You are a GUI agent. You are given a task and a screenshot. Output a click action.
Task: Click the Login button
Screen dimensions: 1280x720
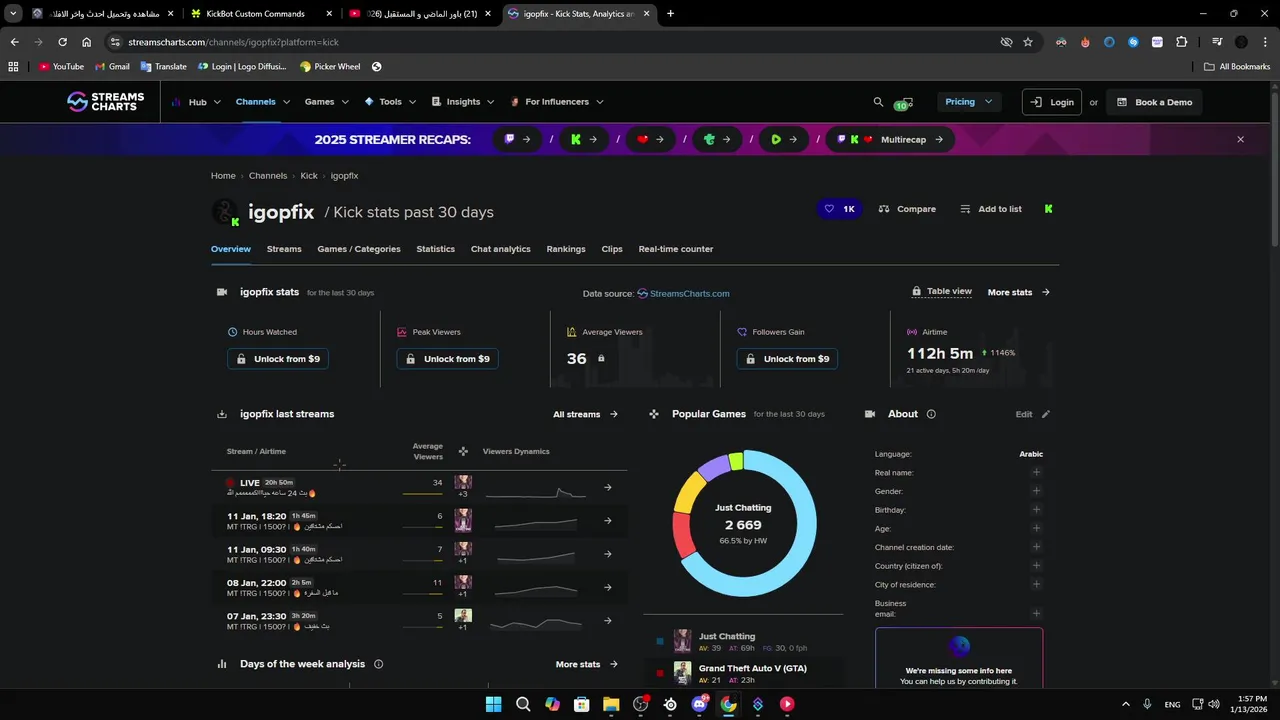(x=1052, y=102)
